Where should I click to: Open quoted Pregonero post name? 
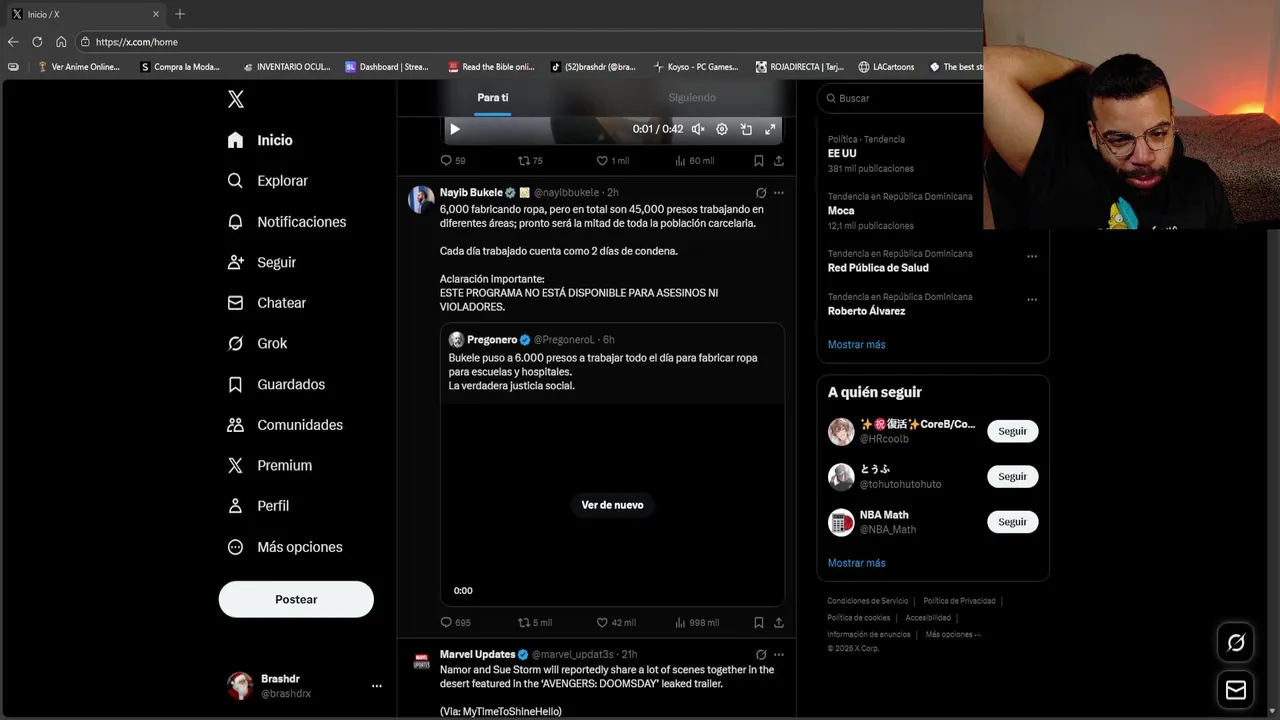click(x=492, y=340)
